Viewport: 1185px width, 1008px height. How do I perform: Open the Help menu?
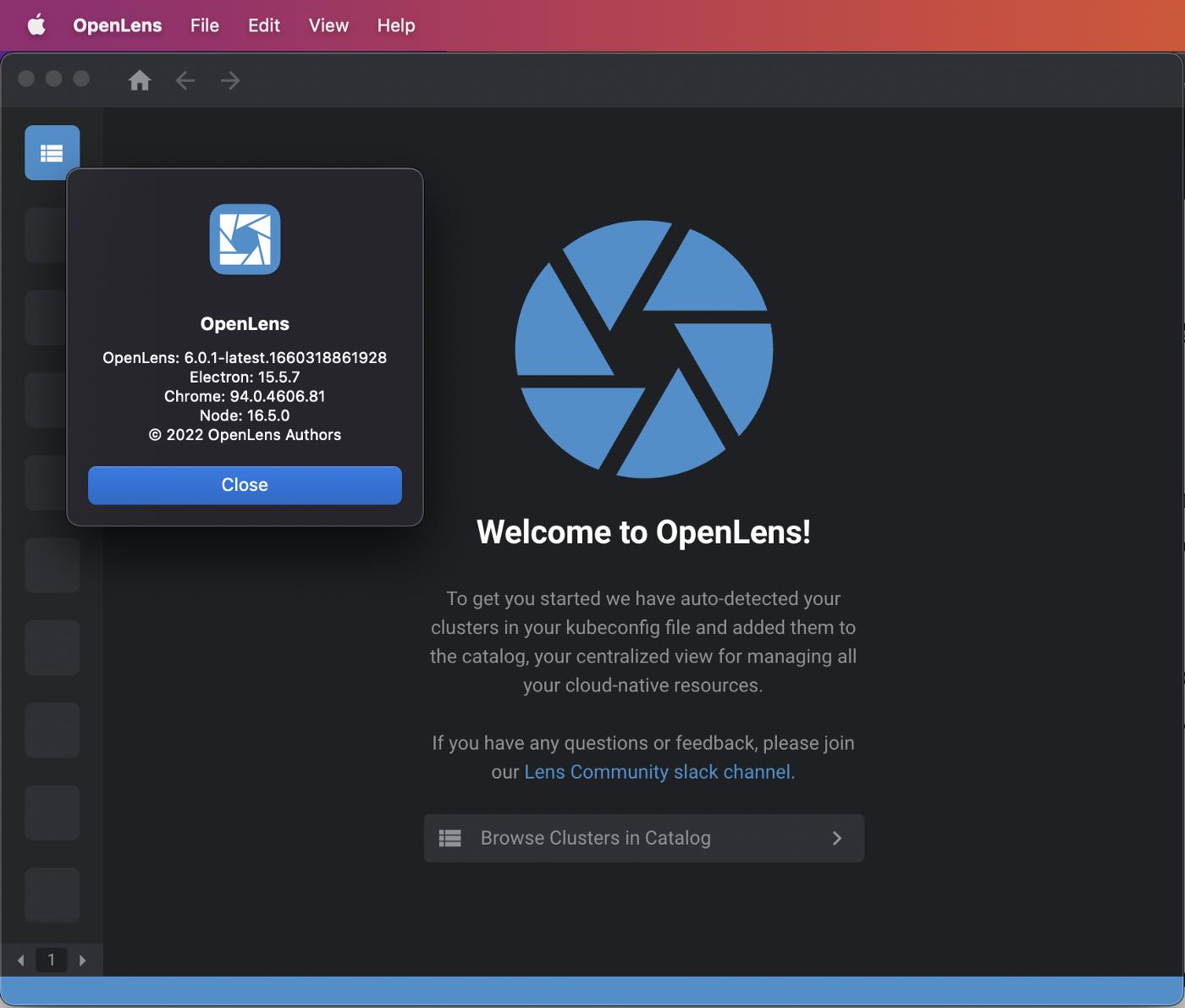[394, 25]
